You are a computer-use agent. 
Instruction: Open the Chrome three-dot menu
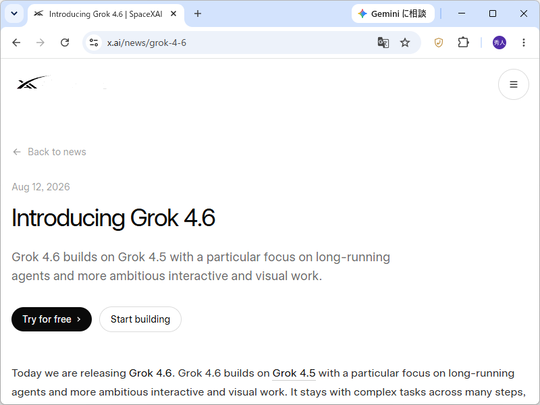tap(523, 43)
